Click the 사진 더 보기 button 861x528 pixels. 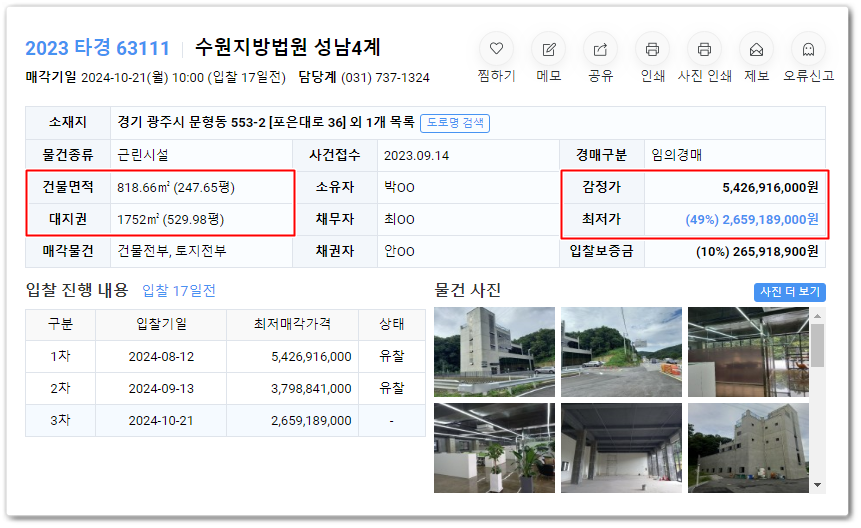790,292
